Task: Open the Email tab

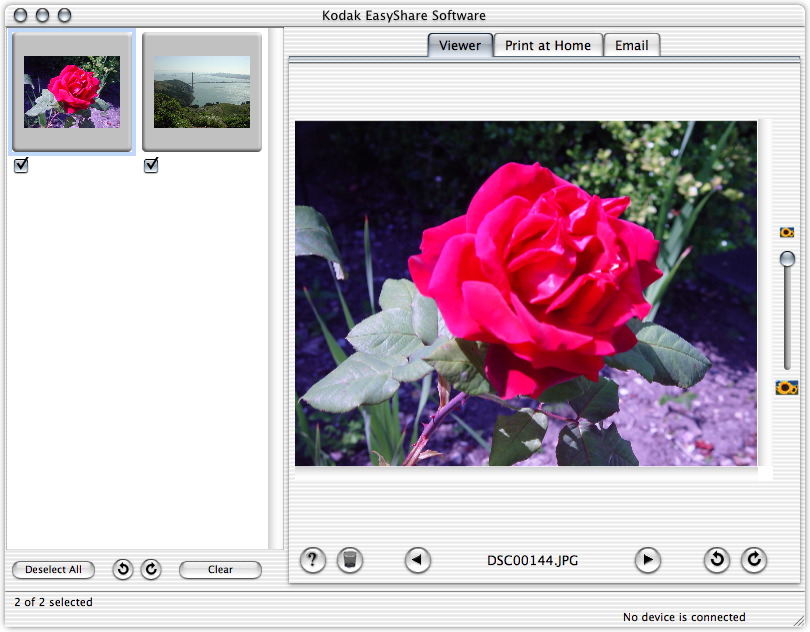Action: (631, 45)
